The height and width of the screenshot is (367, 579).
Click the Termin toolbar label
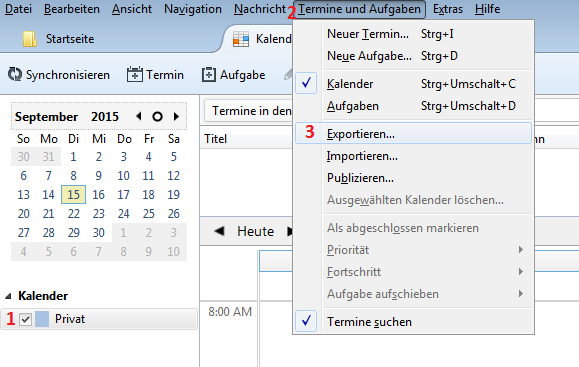click(165, 75)
